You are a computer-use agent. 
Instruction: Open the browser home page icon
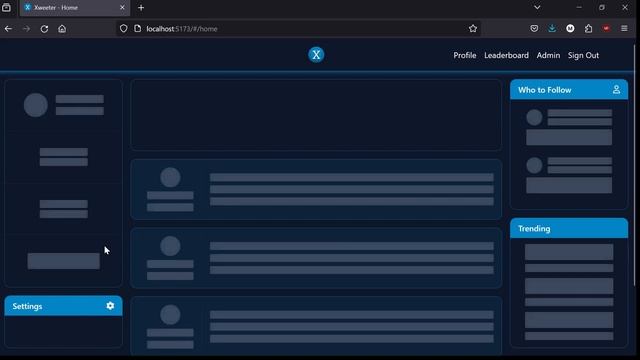[x=62, y=29]
